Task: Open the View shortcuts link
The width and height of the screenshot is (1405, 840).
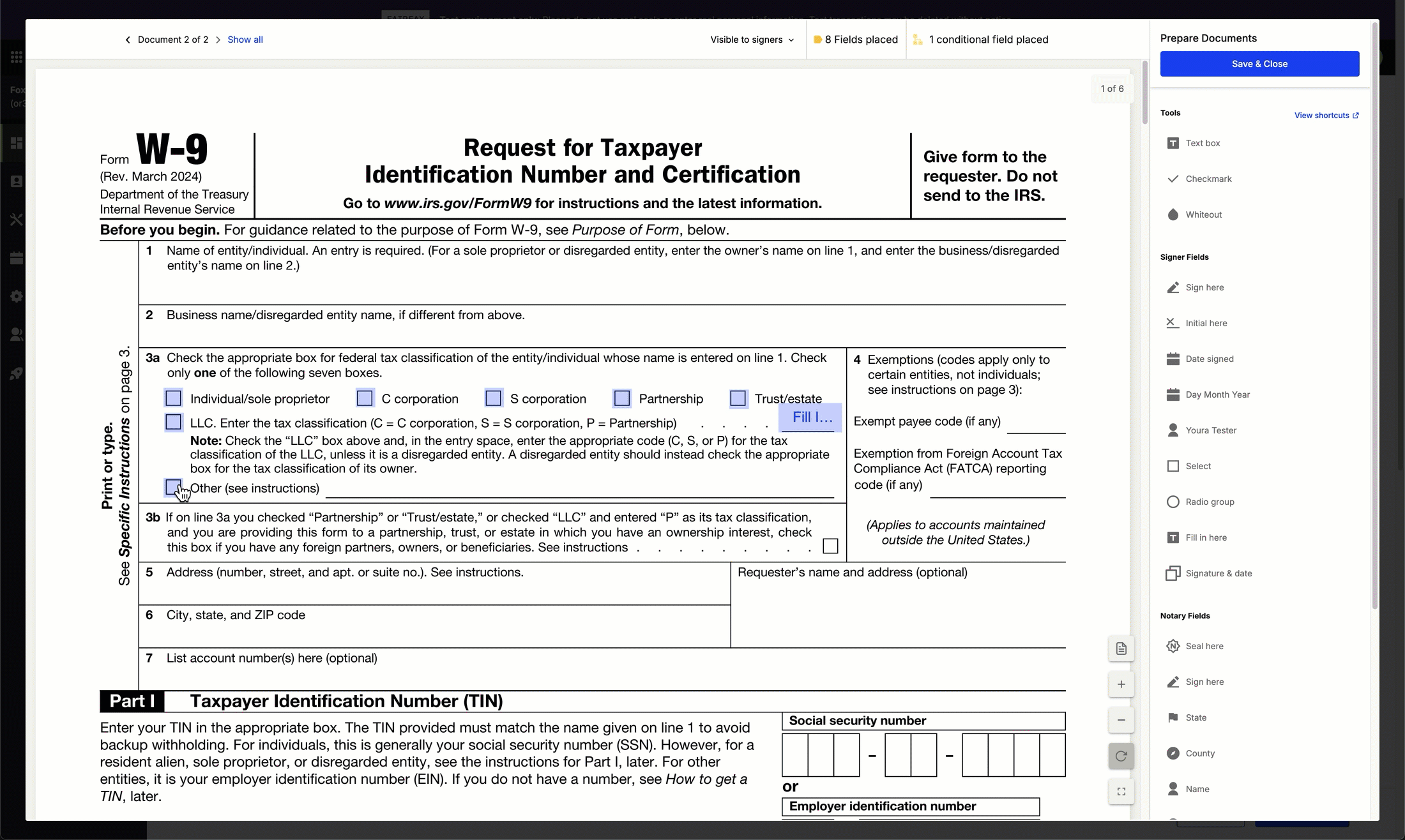Action: pos(1326,116)
